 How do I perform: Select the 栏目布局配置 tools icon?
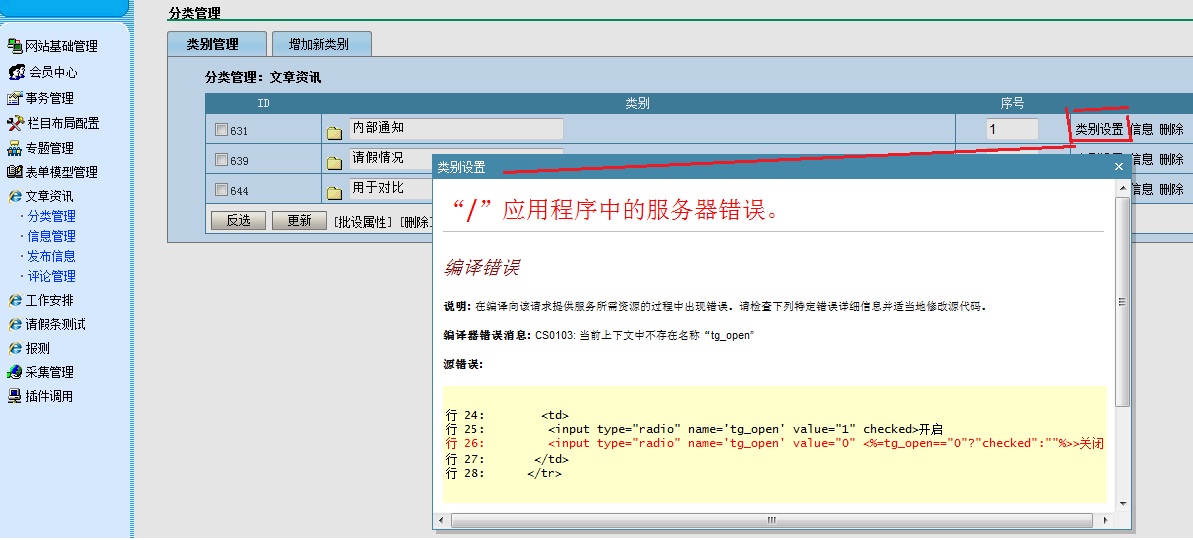[x=15, y=123]
